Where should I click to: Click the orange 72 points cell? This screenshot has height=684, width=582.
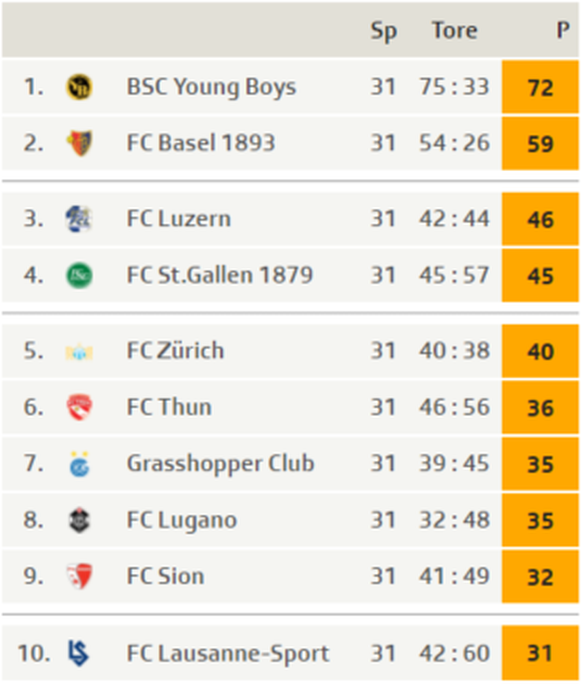click(x=540, y=87)
